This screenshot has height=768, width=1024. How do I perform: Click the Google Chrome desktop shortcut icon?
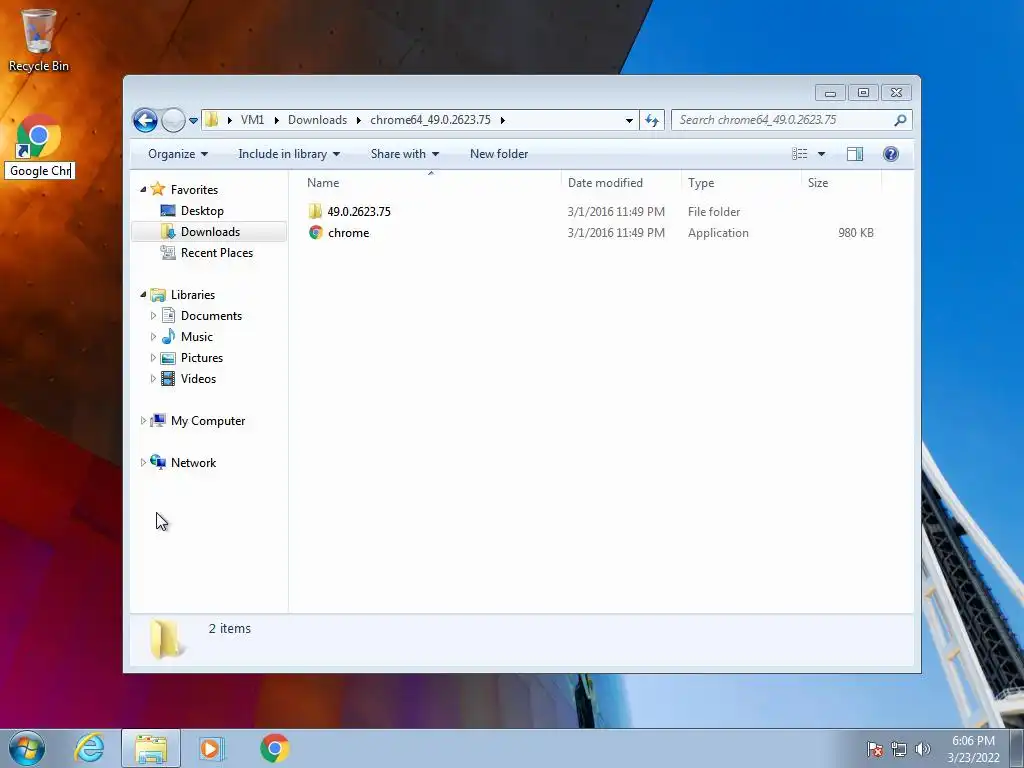[39, 137]
